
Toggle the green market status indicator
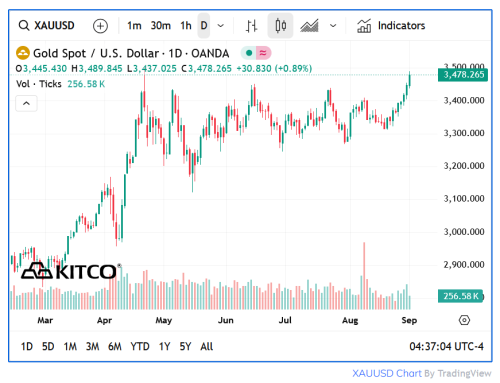pos(249,53)
